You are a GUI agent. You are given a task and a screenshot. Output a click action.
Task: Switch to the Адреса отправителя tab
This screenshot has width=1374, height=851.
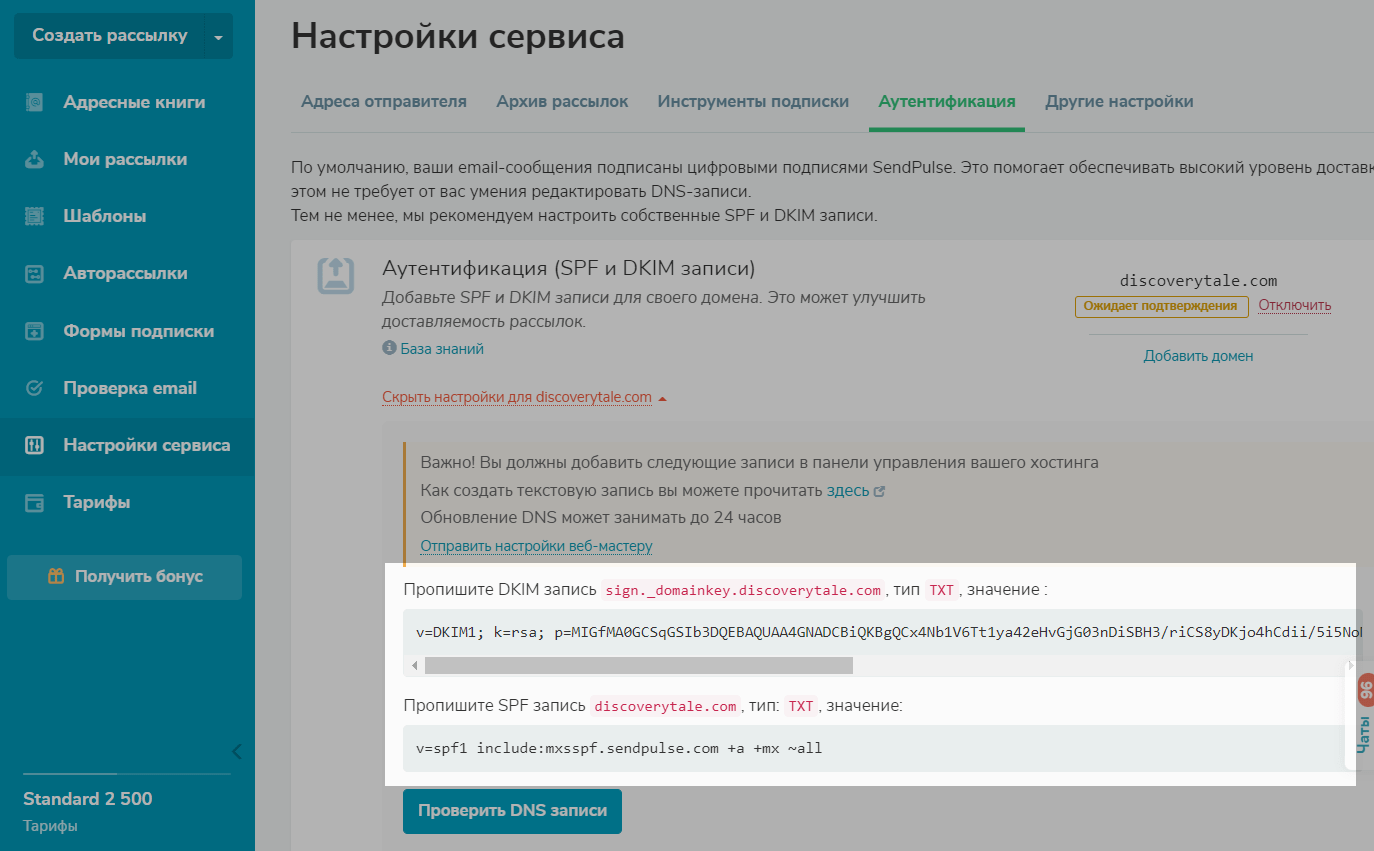pyautogui.click(x=384, y=101)
